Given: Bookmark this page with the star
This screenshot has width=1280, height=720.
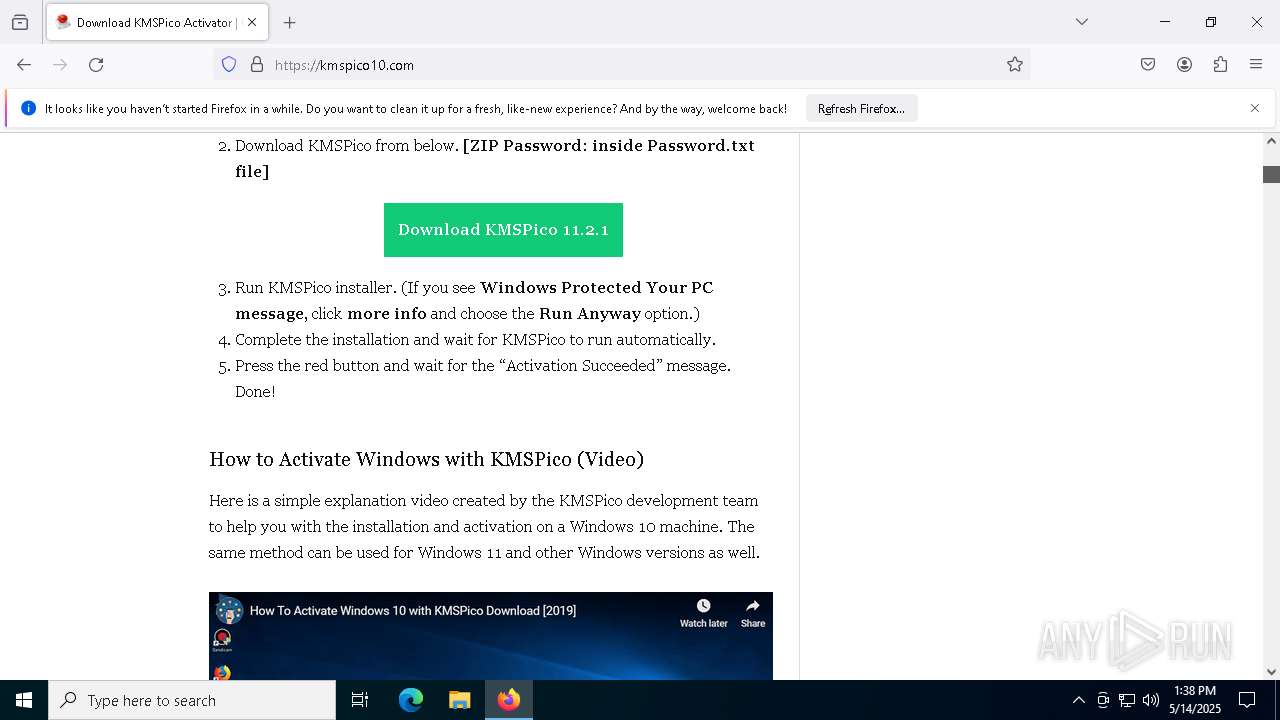Looking at the screenshot, I should (1015, 65).
